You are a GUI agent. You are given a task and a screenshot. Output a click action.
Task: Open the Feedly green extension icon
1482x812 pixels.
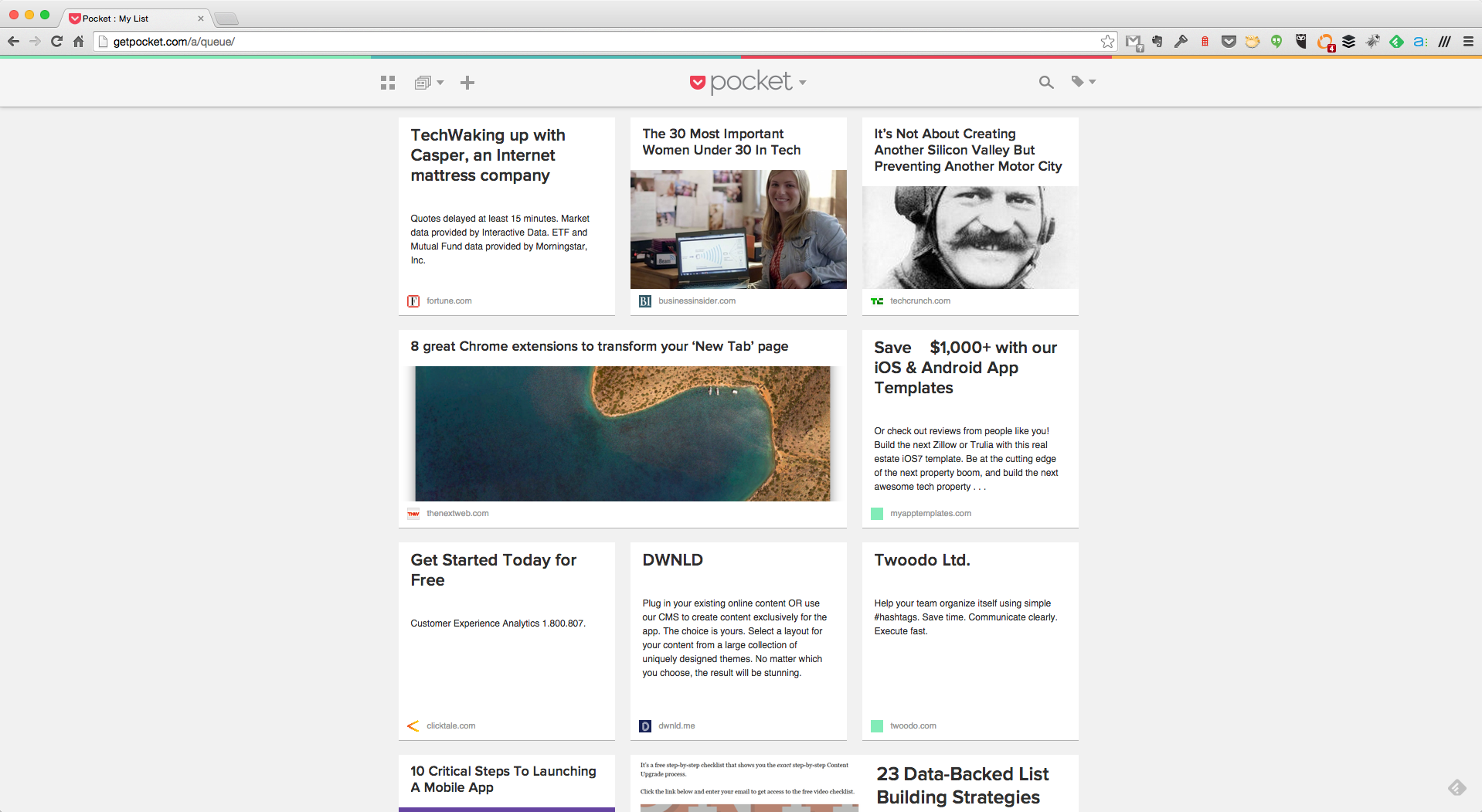pos(1396,42)
